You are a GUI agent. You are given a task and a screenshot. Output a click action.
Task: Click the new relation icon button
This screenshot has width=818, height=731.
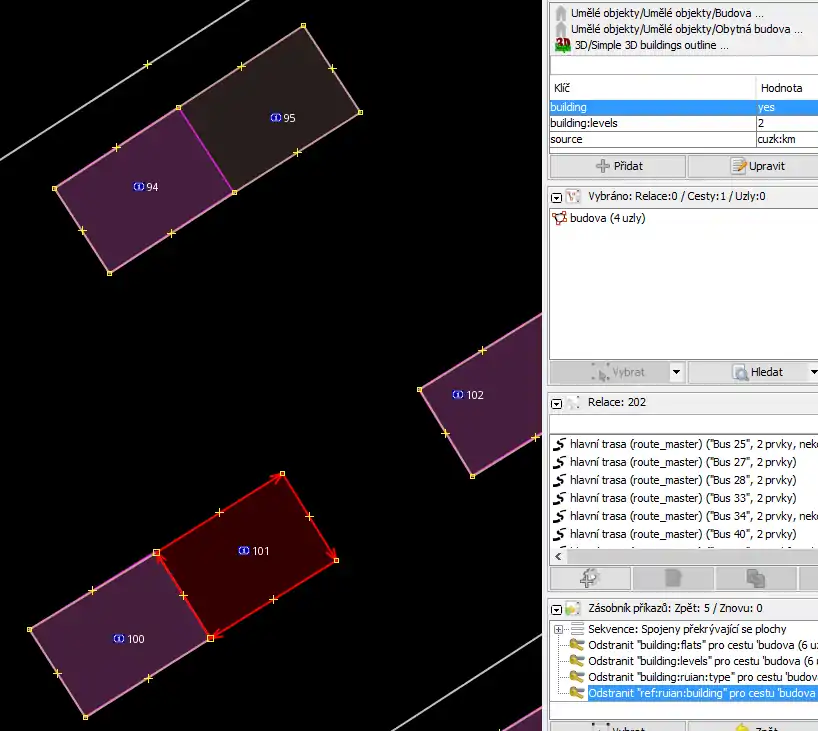point(590,578)
